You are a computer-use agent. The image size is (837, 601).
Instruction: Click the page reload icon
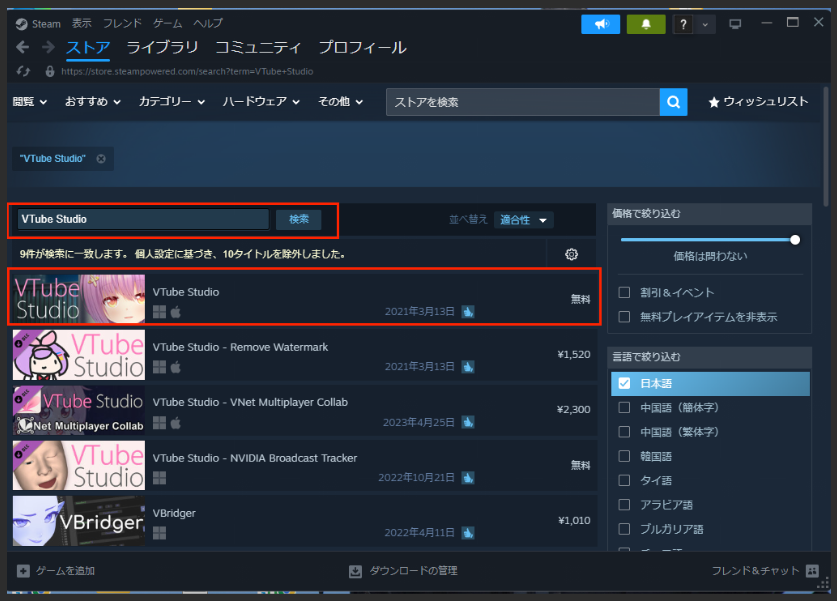(x=24, y=72)
